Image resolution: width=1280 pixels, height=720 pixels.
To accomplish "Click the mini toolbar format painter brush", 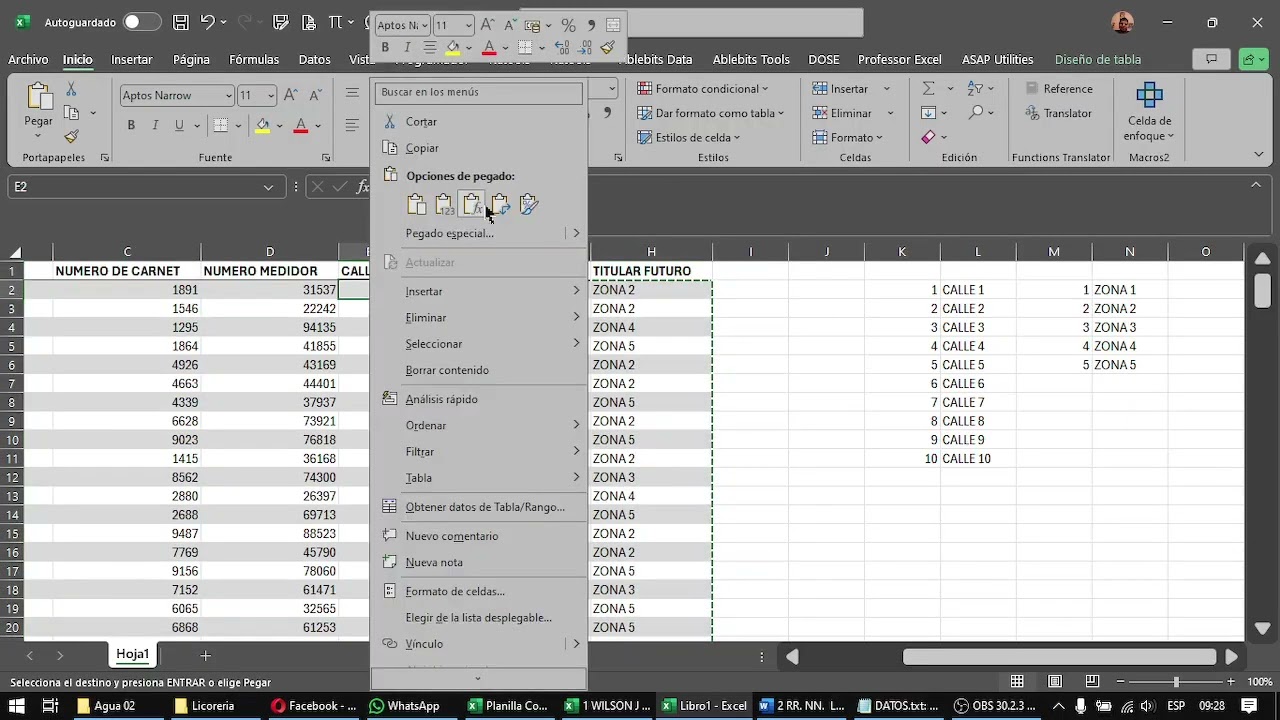I will [608, 48].
